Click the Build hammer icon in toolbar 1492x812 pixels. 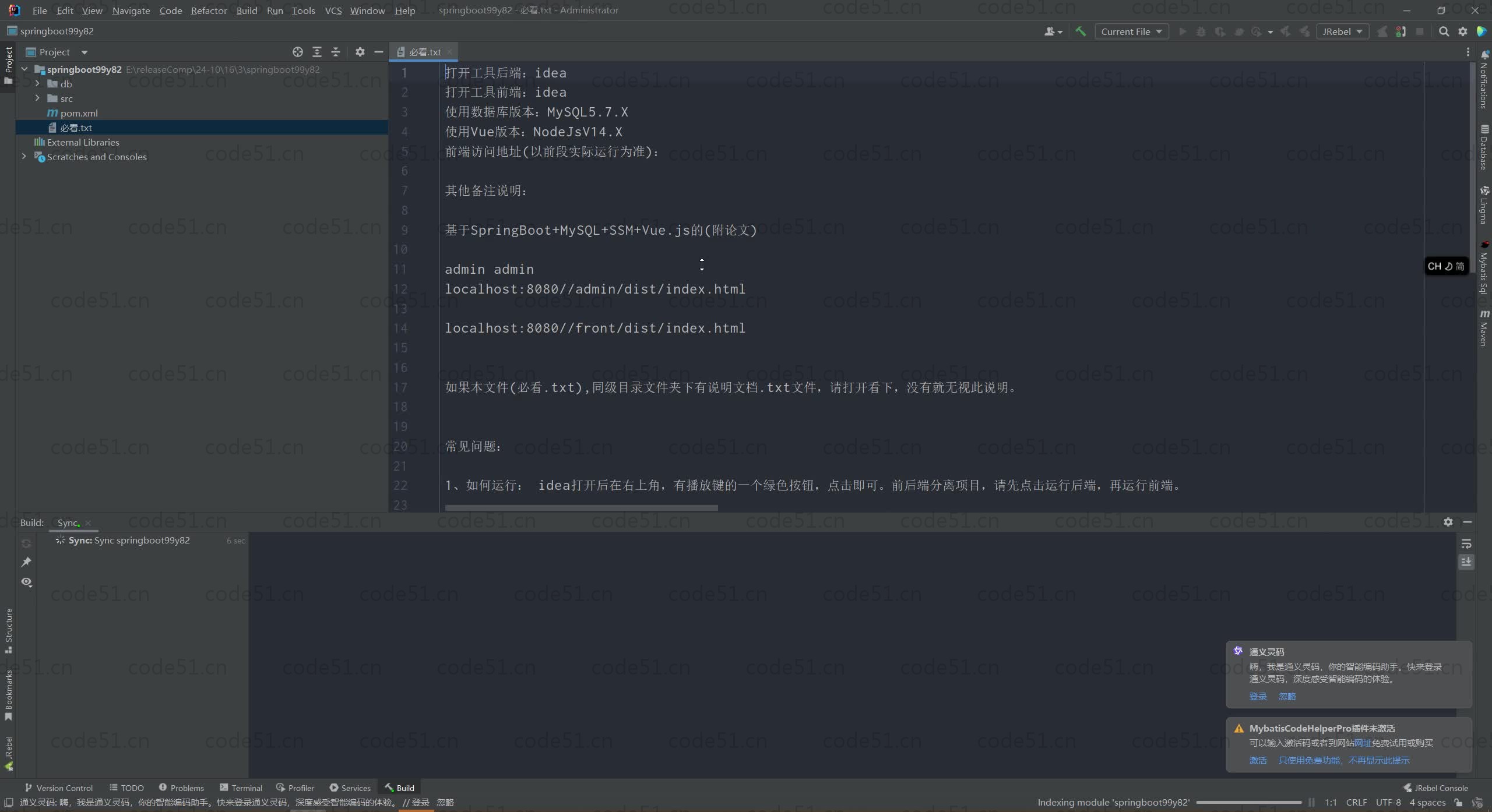[1081, 31]
